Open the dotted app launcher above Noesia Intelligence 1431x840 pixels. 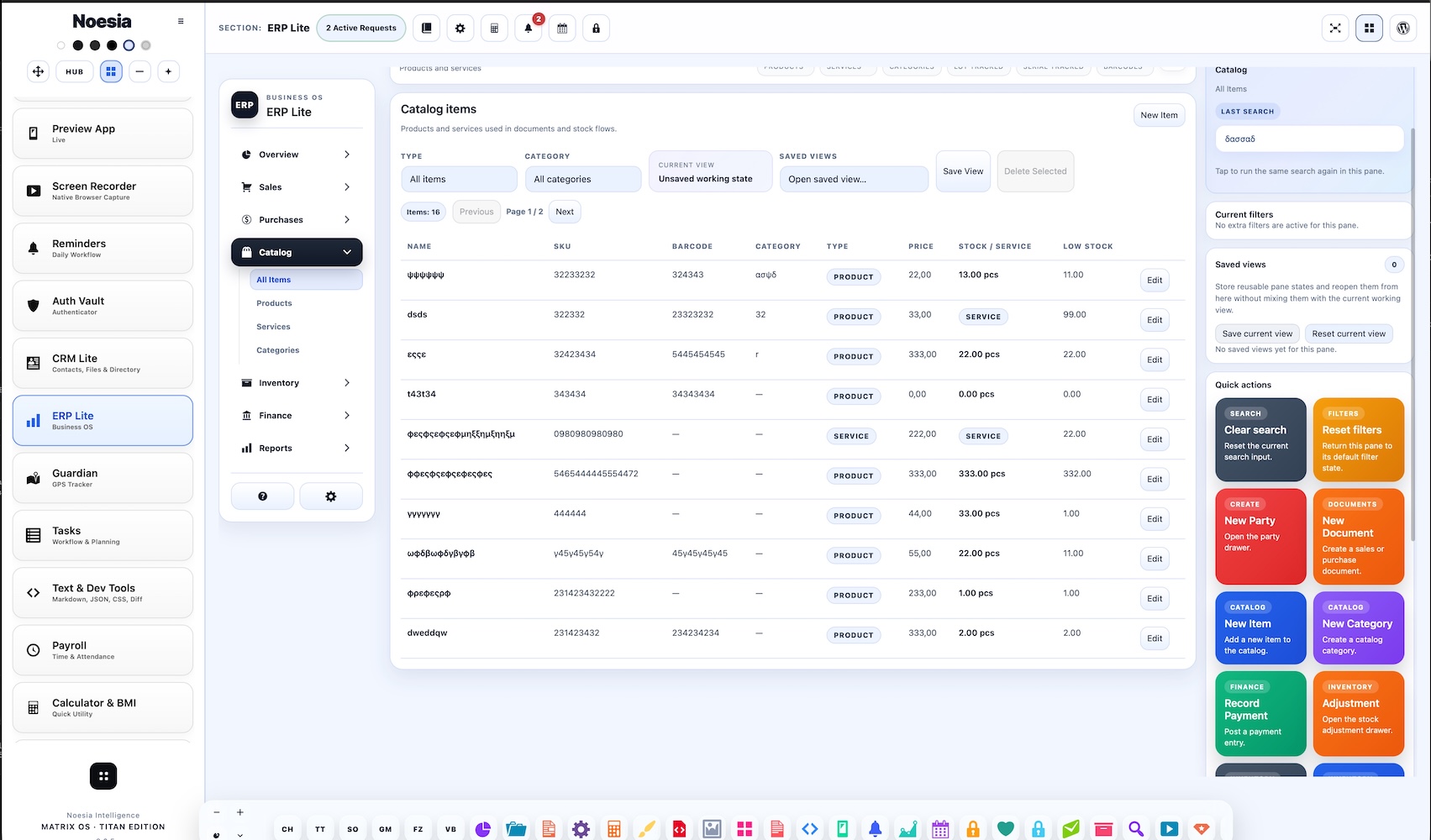(103, 776)
